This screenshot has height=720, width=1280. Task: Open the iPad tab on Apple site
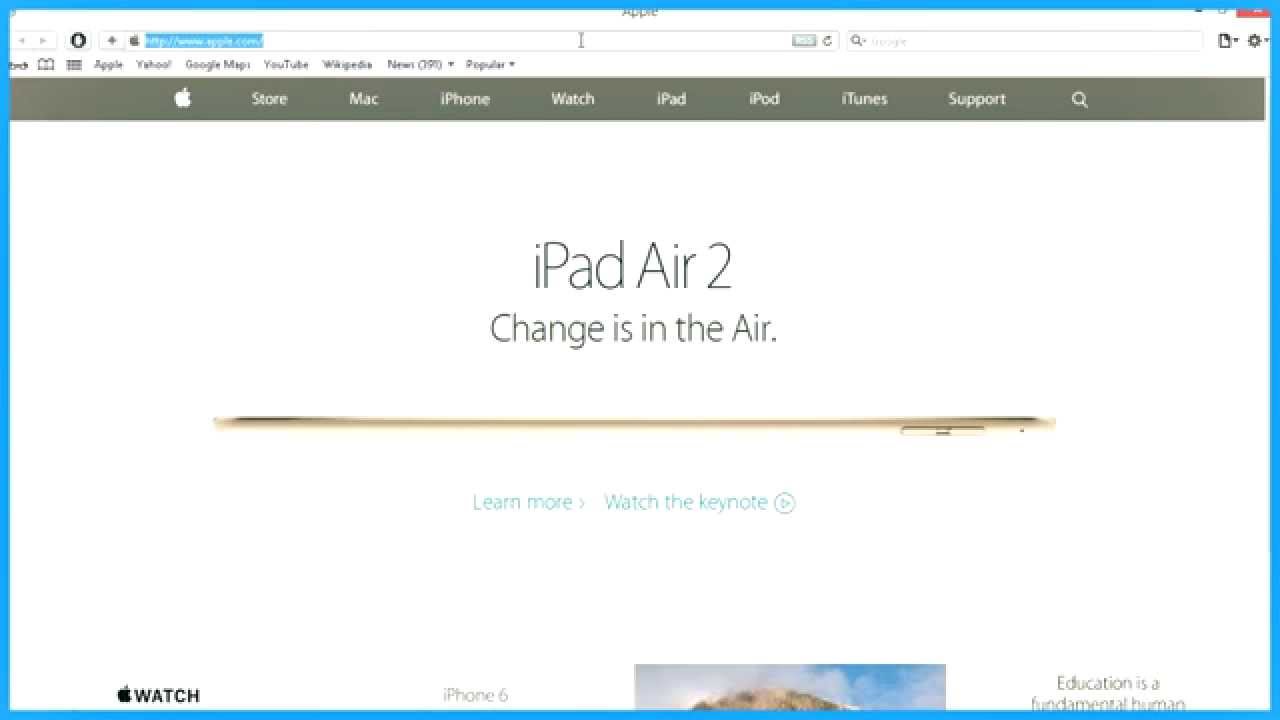click(x=671, y=99)
